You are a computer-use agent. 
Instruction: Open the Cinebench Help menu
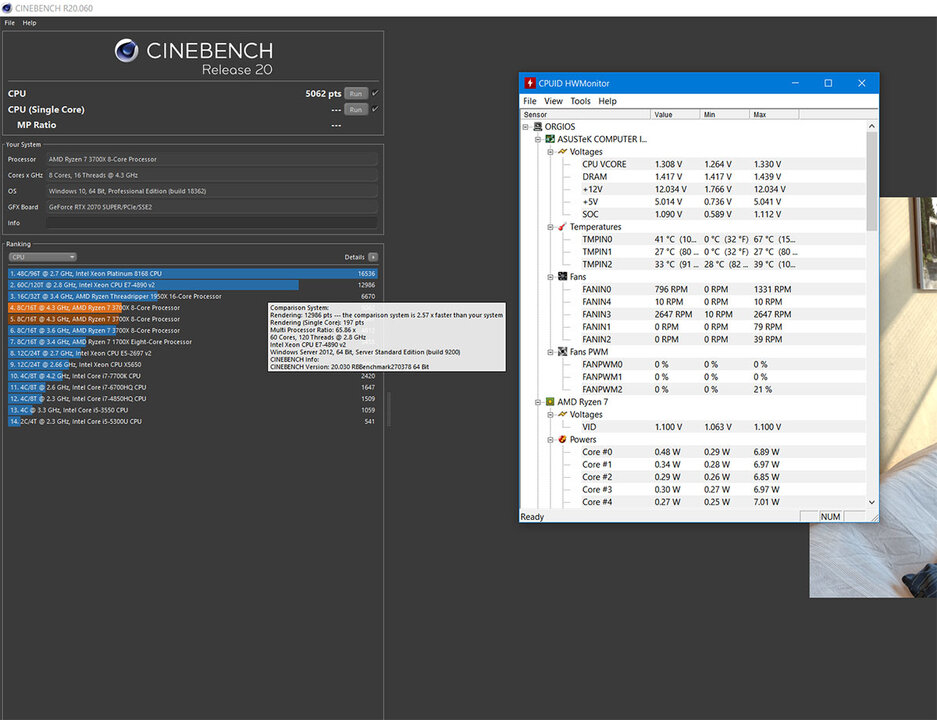[x=29, y=23]
